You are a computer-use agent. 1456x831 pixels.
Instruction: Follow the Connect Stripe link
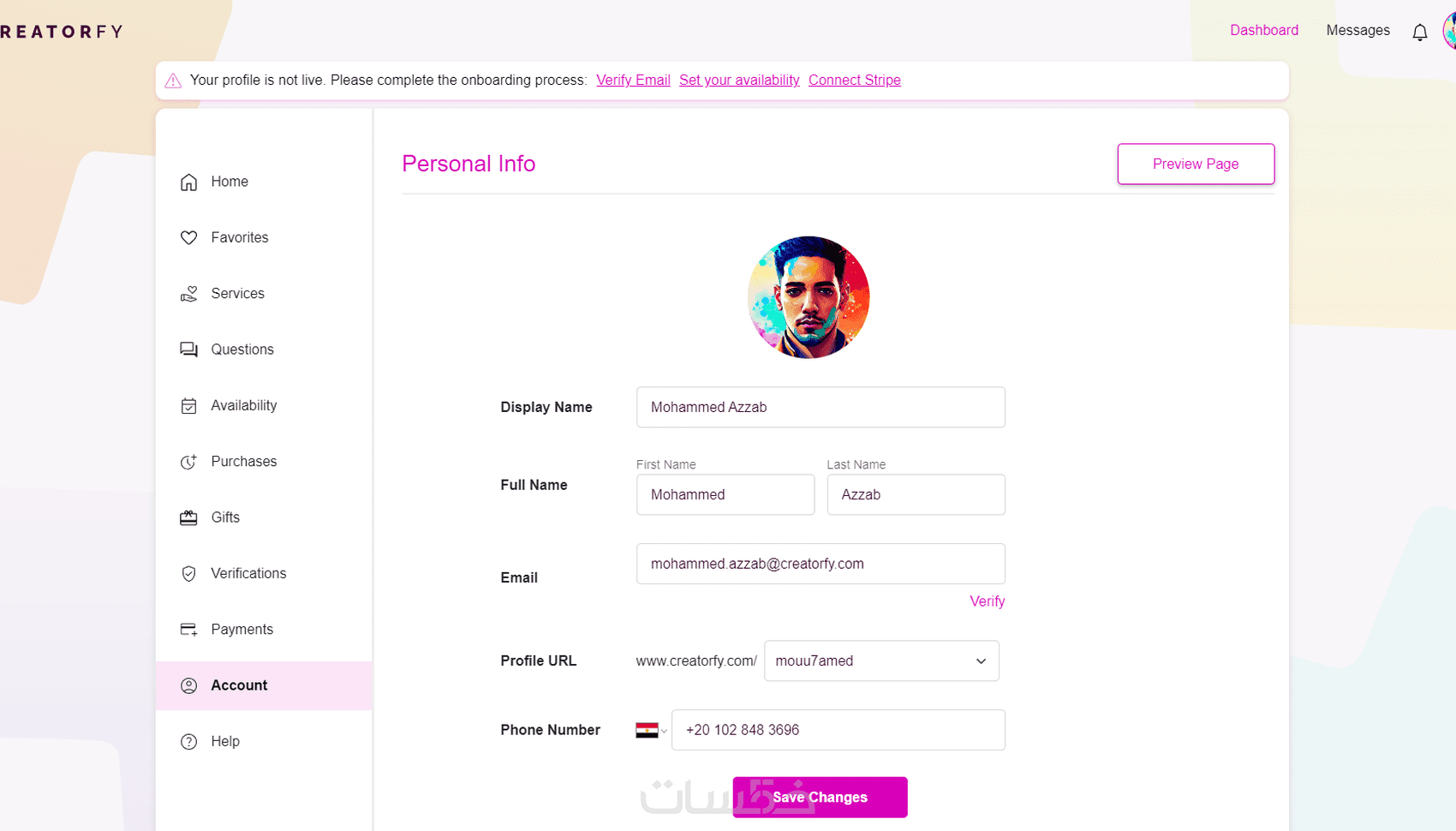pyautogui.click(x=854, y=81)
